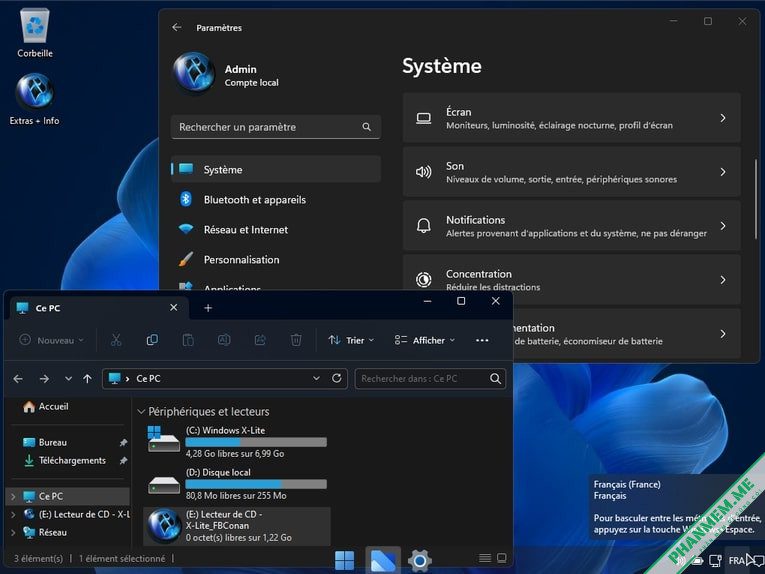This screenshot has width=765, height=574.
Task: Open the Concentration settings card
Action: [x=571, y=279]
